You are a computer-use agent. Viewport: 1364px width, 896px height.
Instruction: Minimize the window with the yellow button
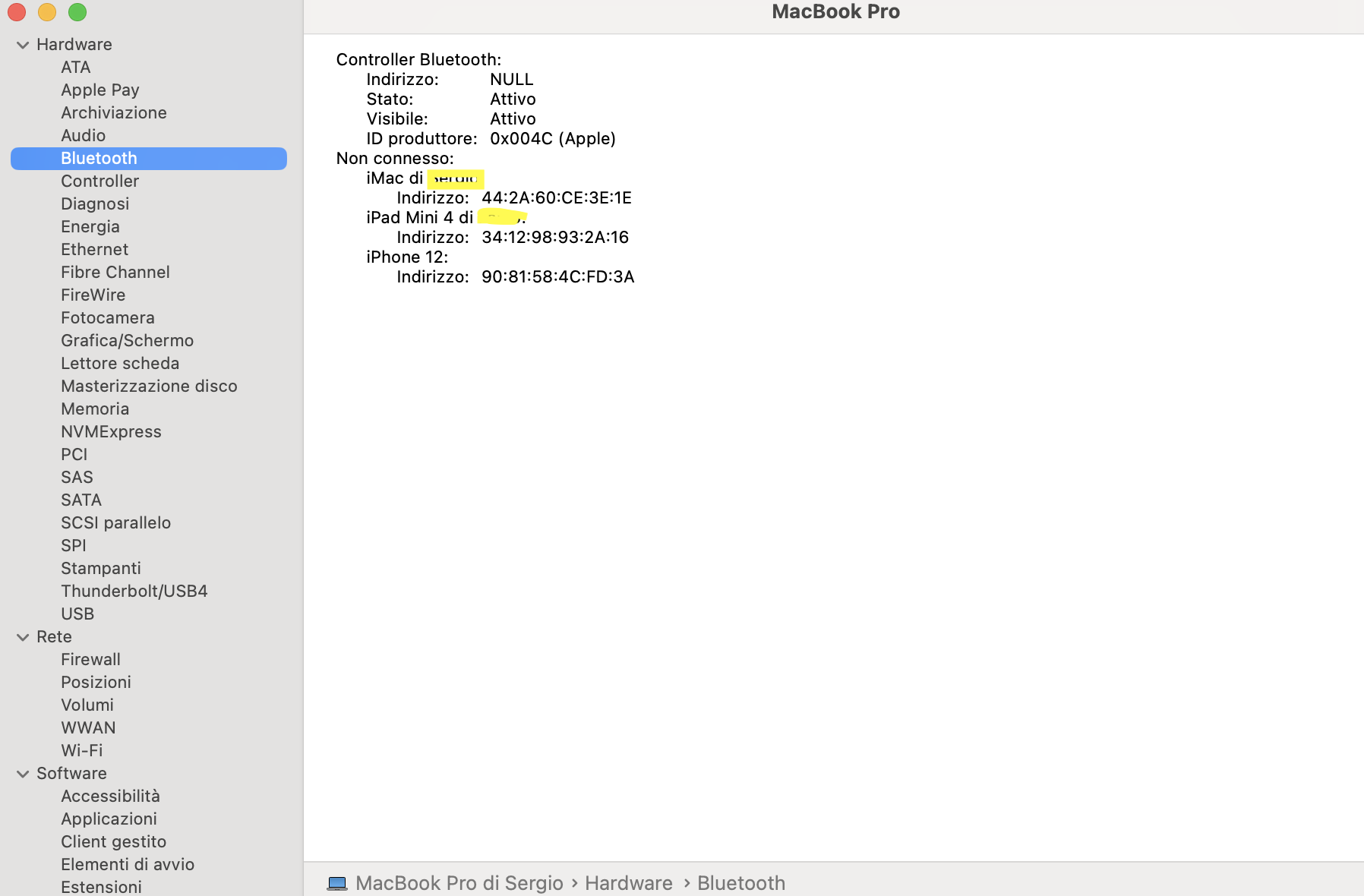pos(47,12)
